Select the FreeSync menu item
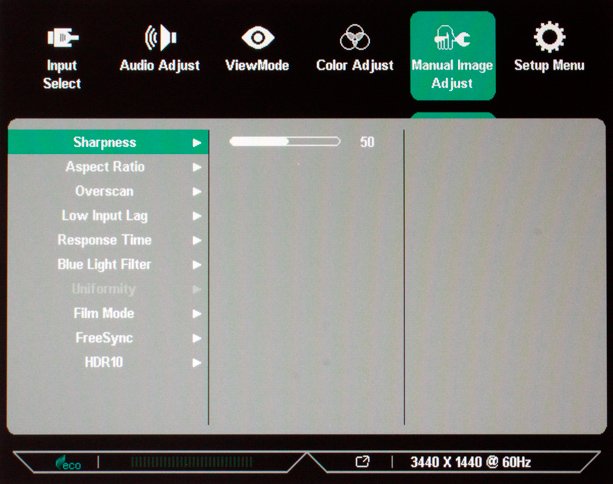 pos(104,338)
